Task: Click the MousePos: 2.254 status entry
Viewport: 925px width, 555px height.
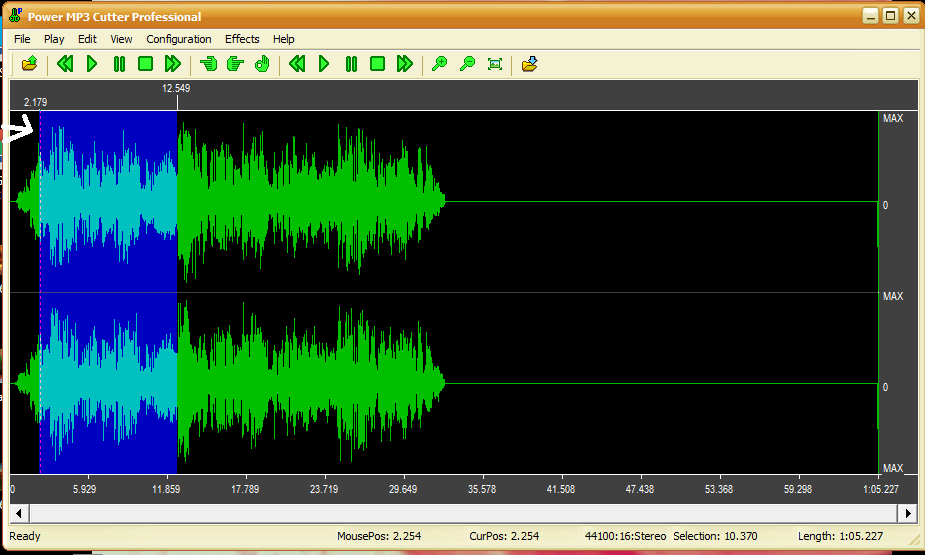Action: [x=379, y=536]
